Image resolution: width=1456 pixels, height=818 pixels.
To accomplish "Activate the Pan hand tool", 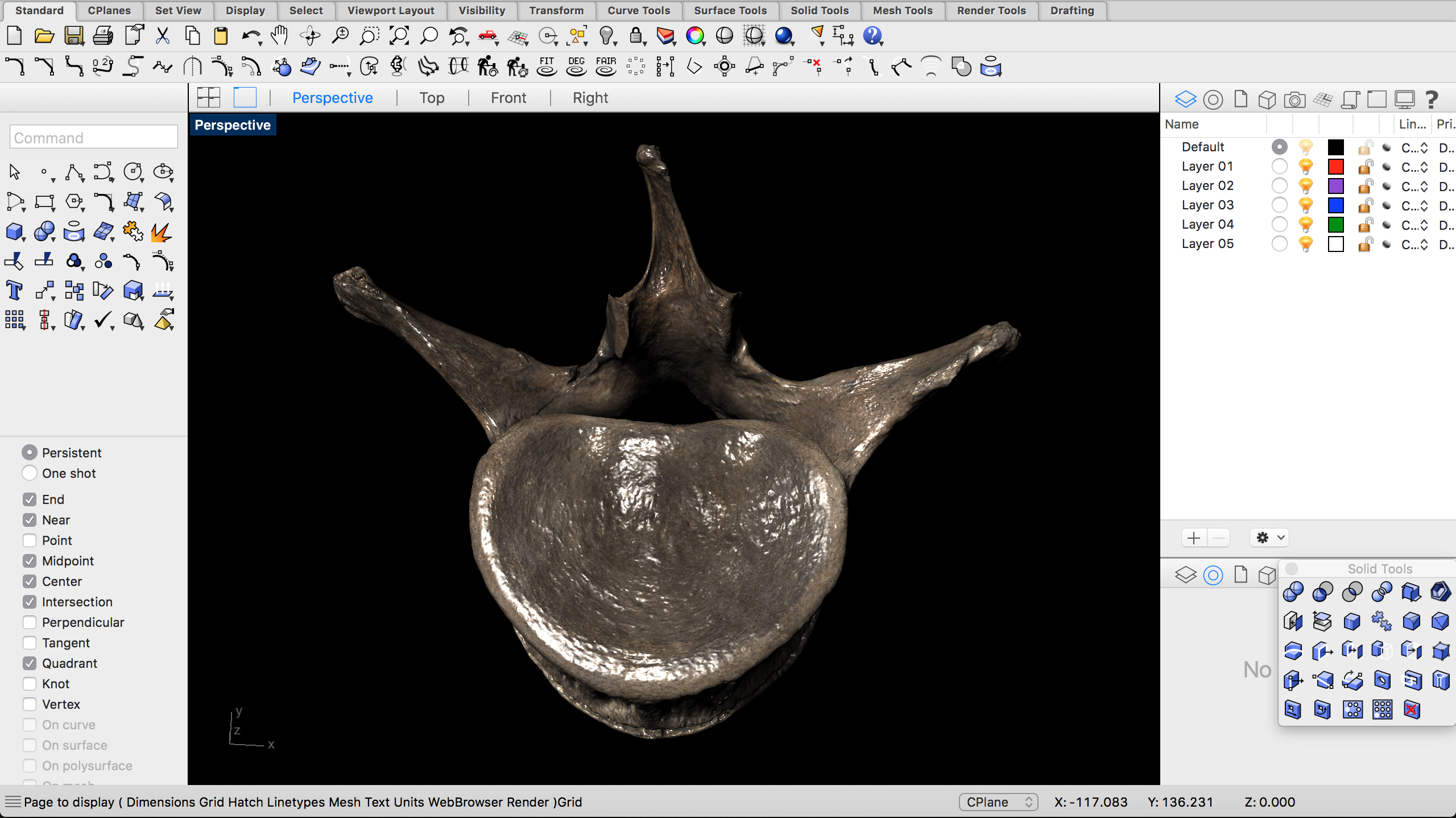I will [x=280, y=35].
